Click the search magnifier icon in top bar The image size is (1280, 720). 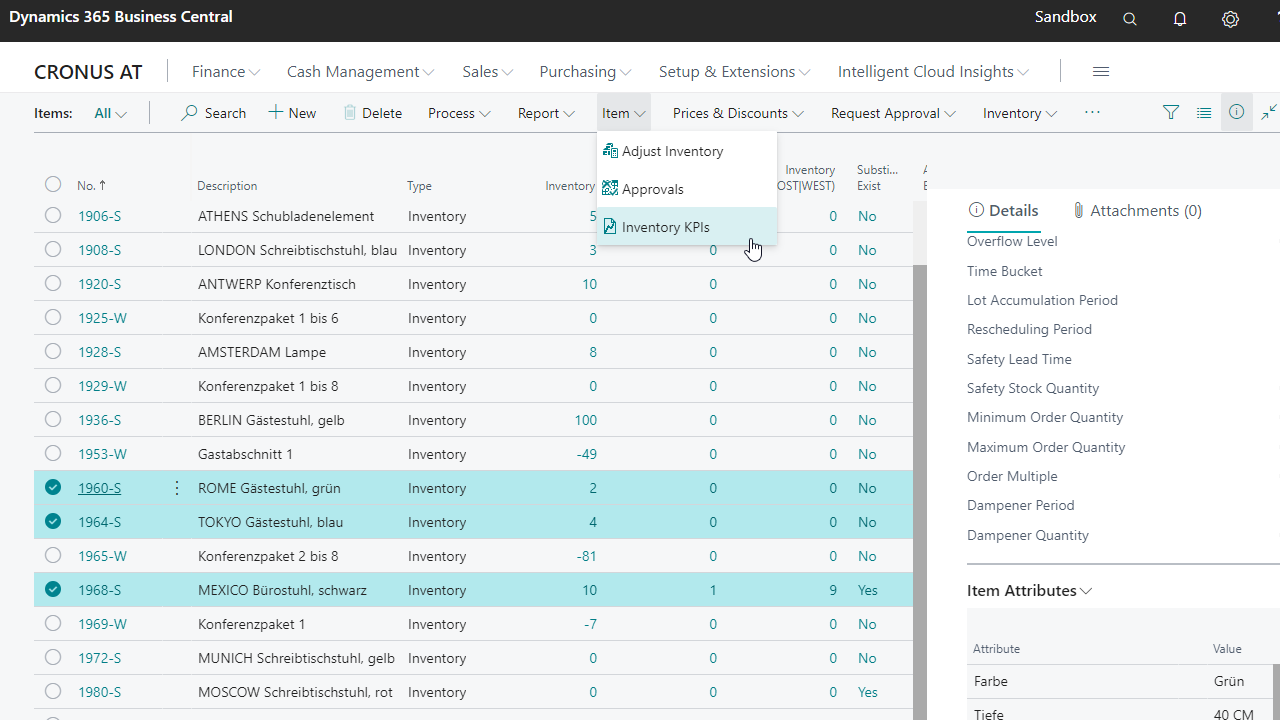(x=1130, y=19)
